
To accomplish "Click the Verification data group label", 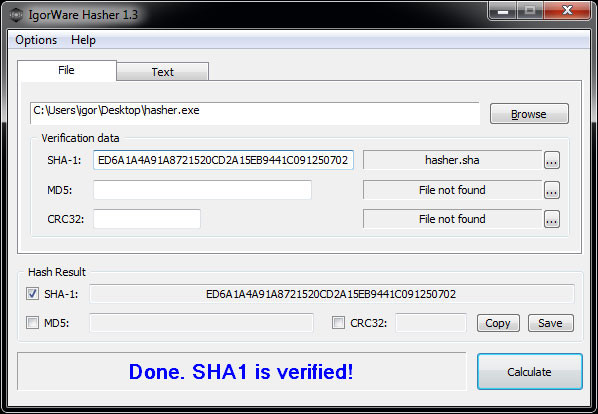I will [80, 138].
